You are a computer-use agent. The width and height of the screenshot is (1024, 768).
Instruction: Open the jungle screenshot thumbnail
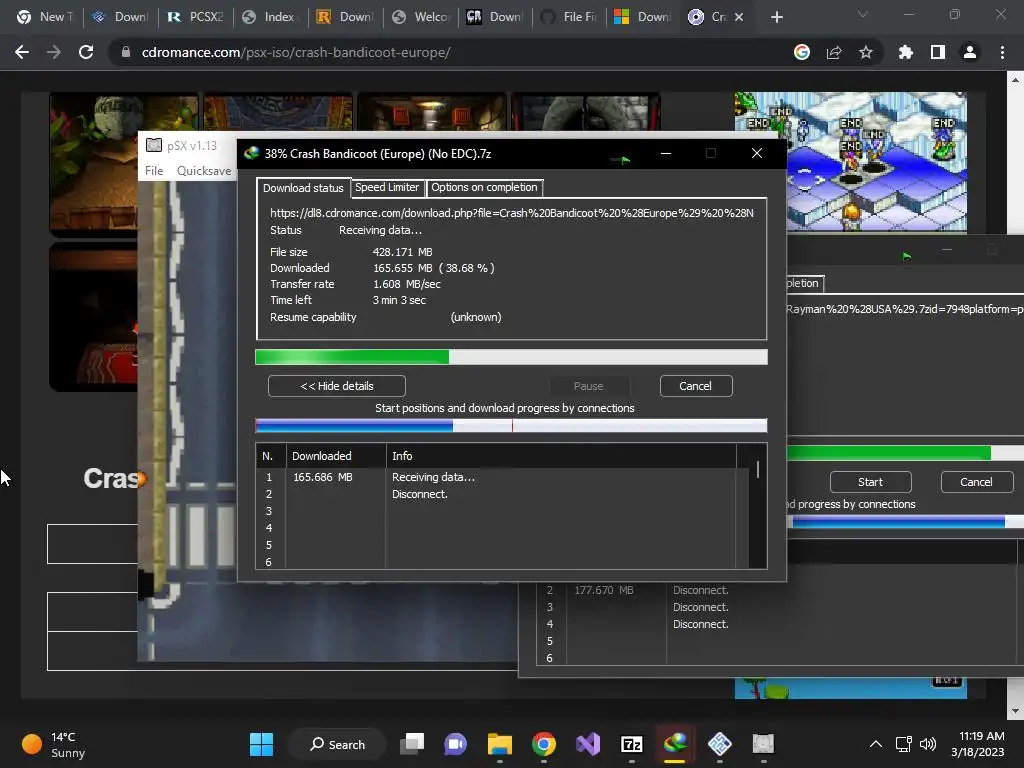(x=123, y=163)
